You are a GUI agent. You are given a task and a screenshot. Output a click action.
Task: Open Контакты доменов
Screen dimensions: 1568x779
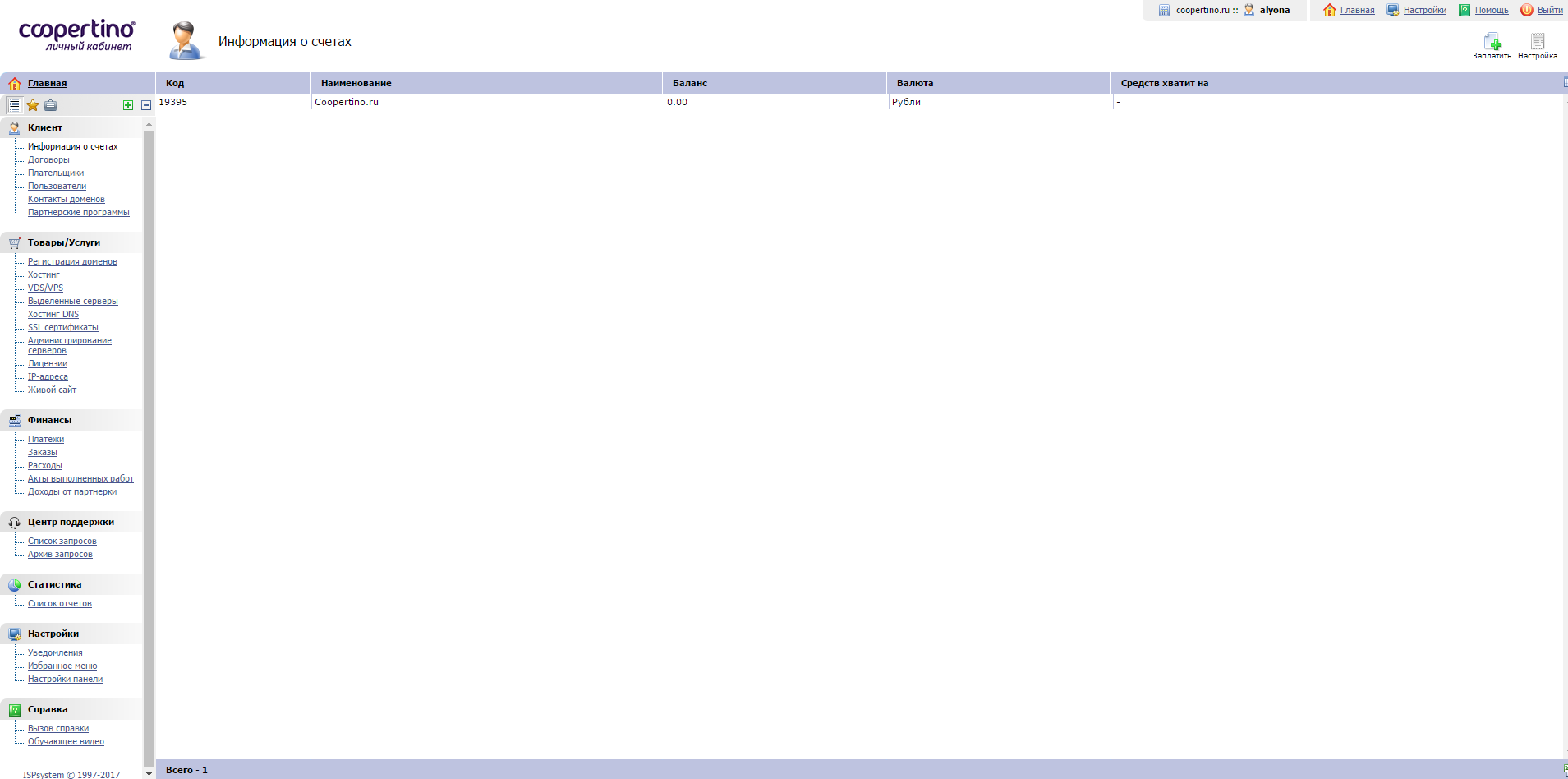[67, 199]
